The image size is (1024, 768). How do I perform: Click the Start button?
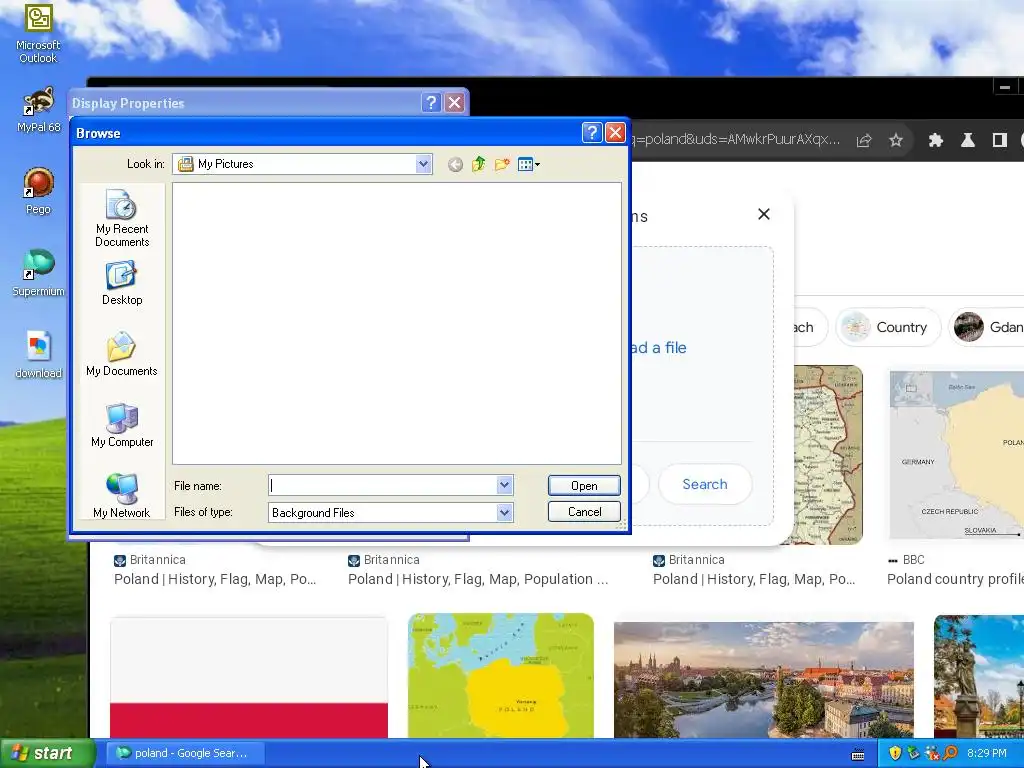coord(47,753)
